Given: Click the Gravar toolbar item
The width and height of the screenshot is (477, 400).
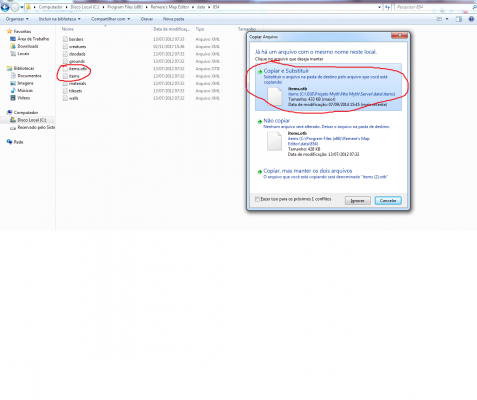Looking at the screenshot, I should coord(147,19).
